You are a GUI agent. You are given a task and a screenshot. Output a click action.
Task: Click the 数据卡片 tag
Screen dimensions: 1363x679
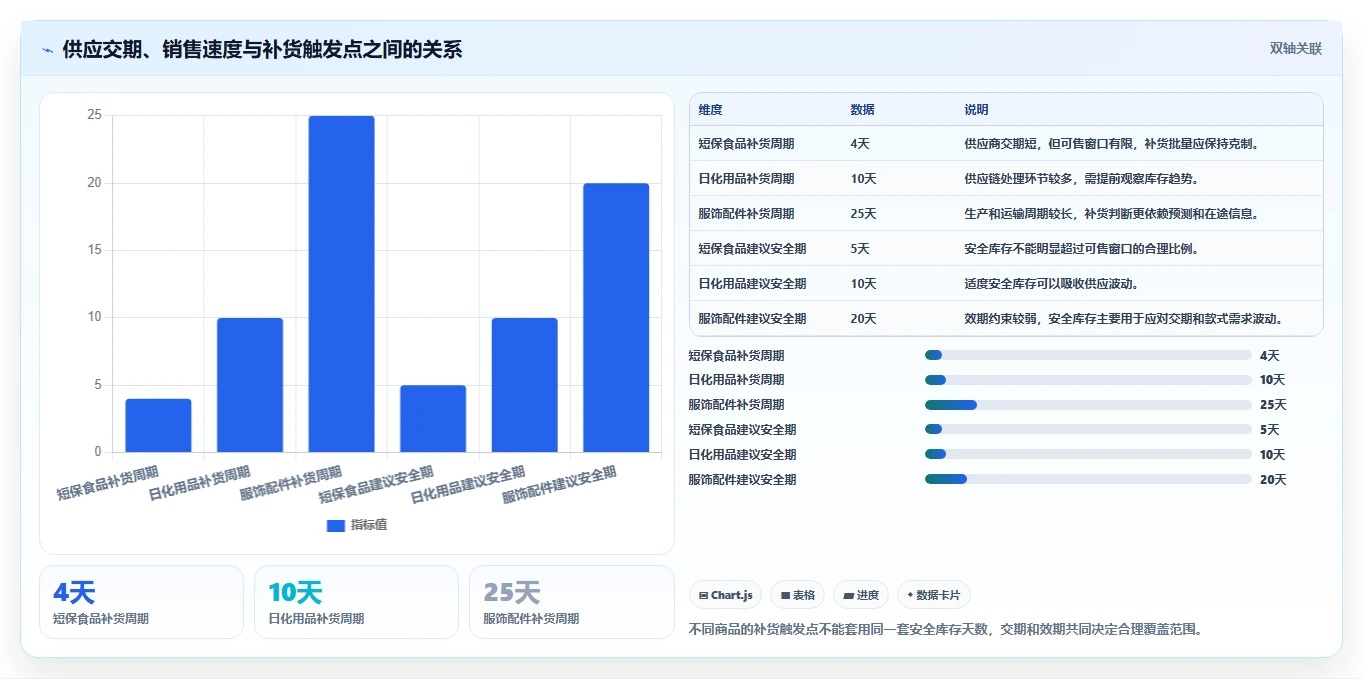933,595
